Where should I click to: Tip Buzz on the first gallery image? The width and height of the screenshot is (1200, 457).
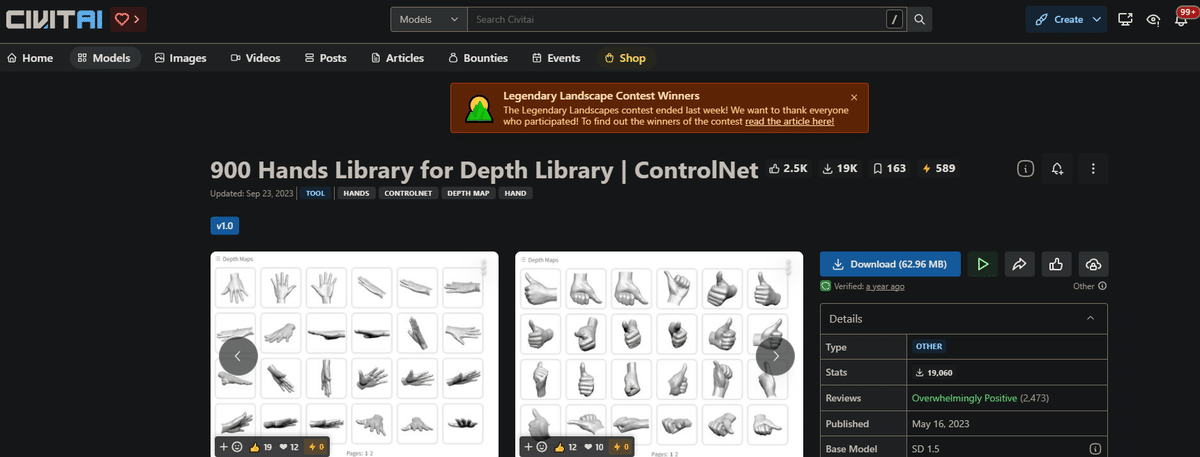pyautogui.click(x=315, y=446)
